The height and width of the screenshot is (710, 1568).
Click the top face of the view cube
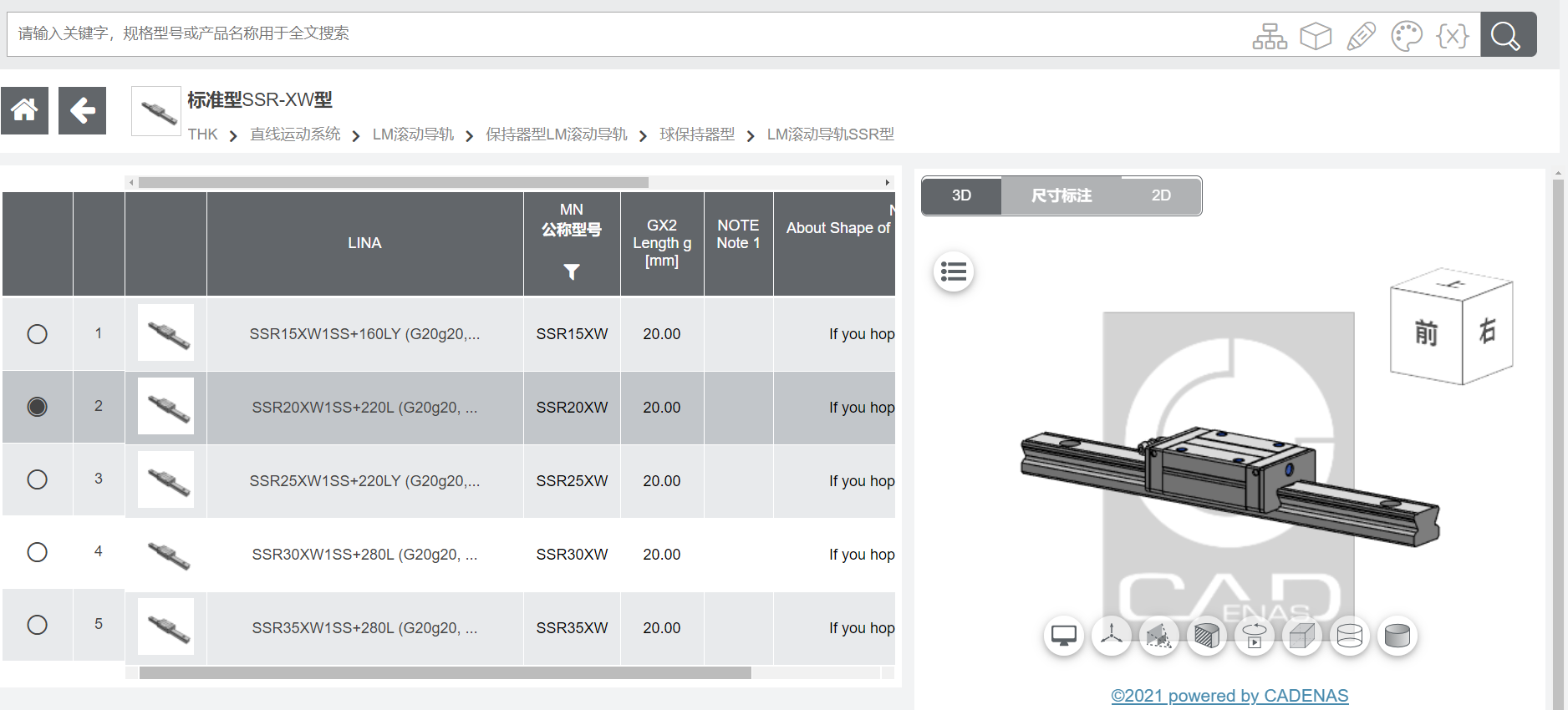click(x=1453, y=284)
